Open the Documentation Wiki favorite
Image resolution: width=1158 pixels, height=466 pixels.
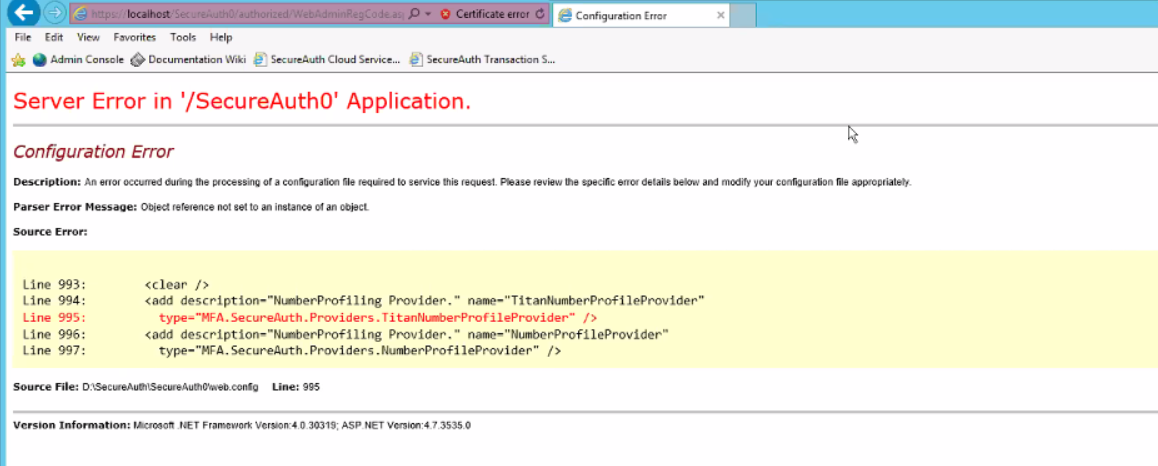(x=188, y=60)
